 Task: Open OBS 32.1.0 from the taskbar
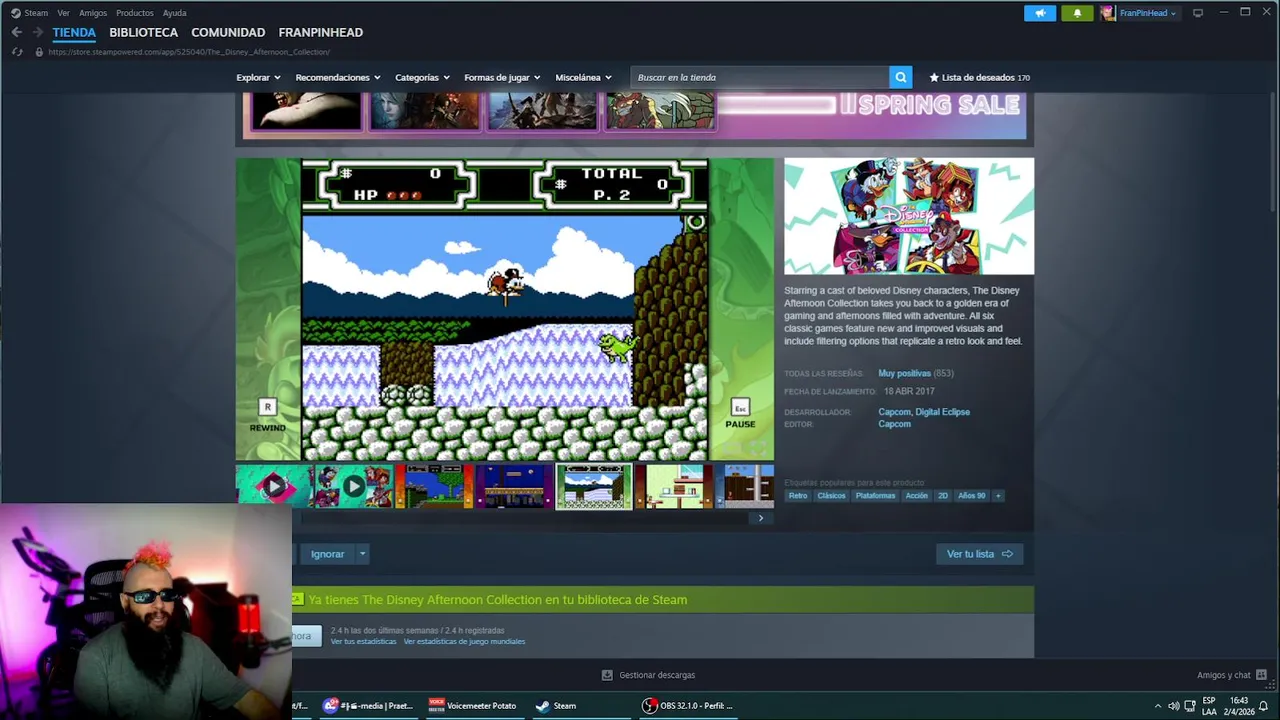(689, 705)
